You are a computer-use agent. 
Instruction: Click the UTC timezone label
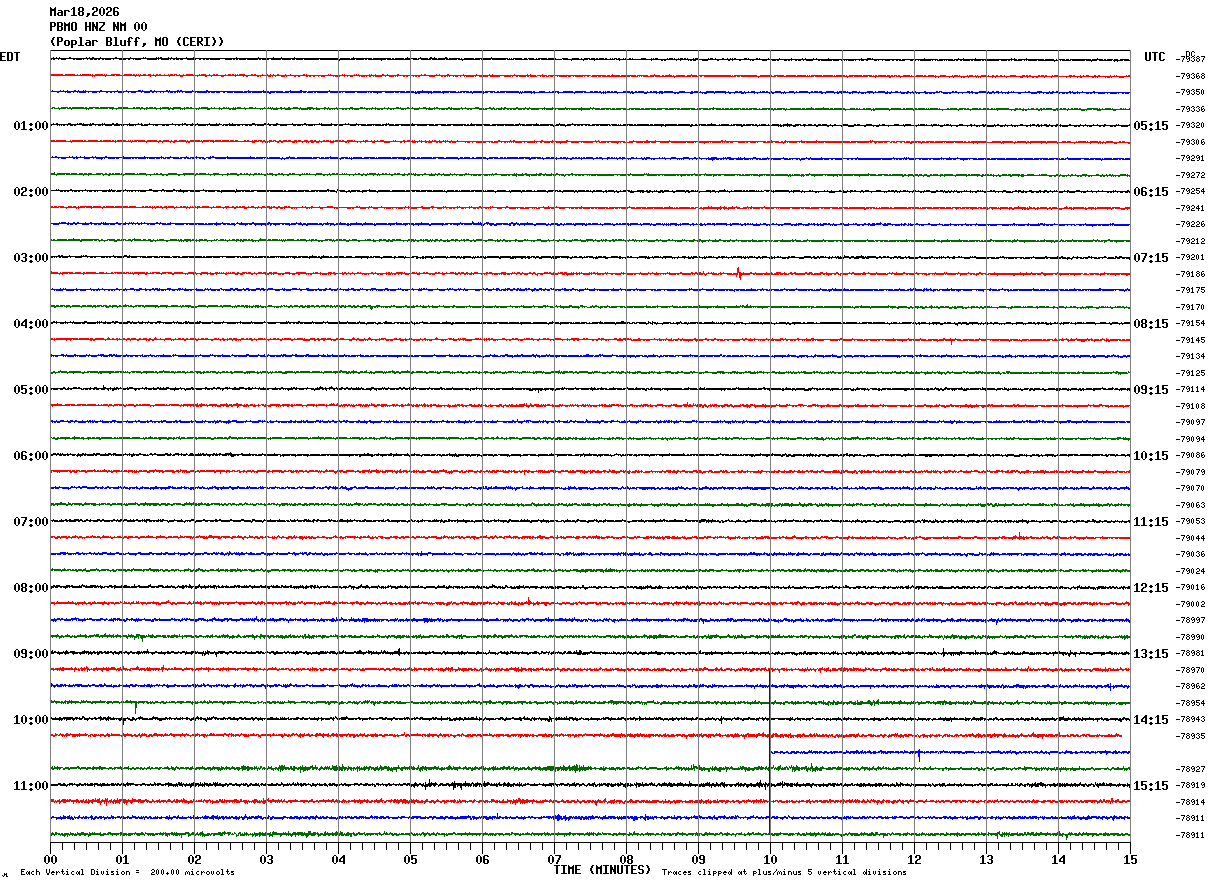[1155, 57]
